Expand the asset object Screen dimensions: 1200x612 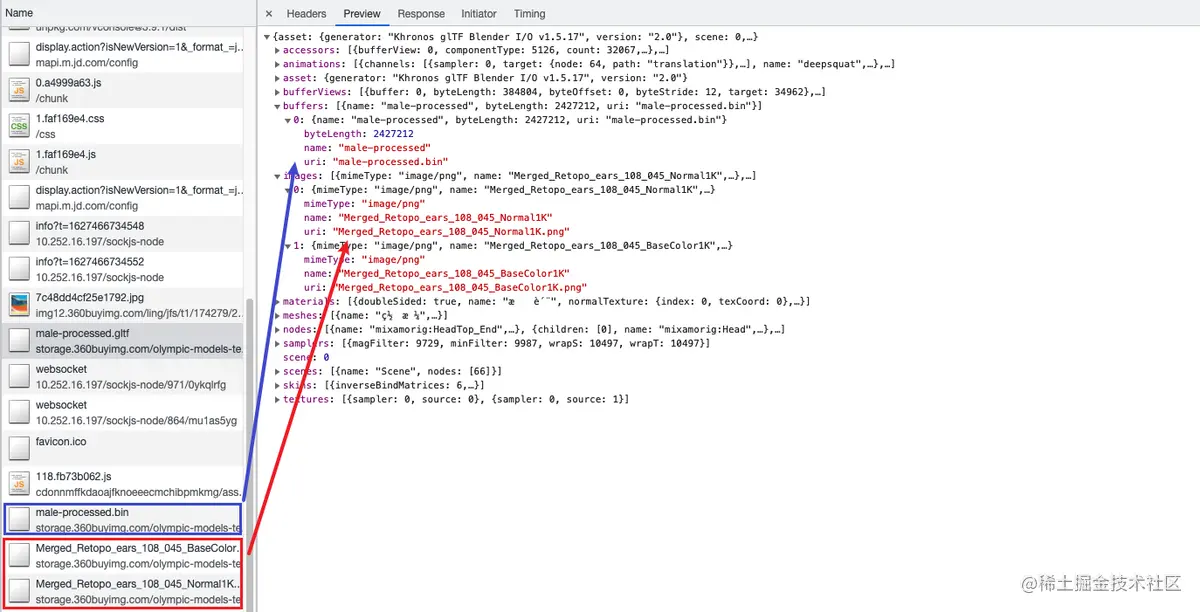[x=278, y=78]
